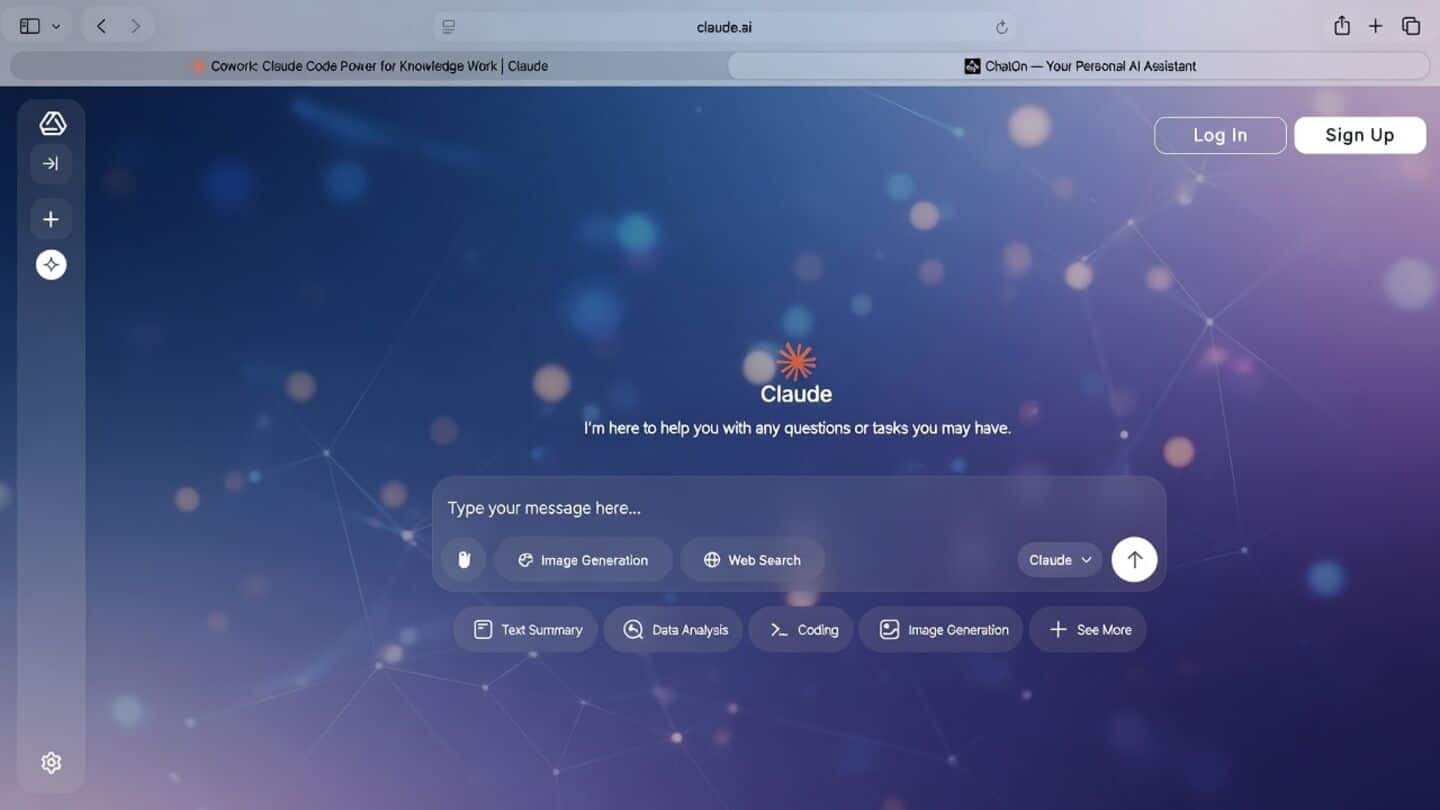Click the round icon button left of Image Generation in the message box

pyautogui.click(x=463, y=560)
